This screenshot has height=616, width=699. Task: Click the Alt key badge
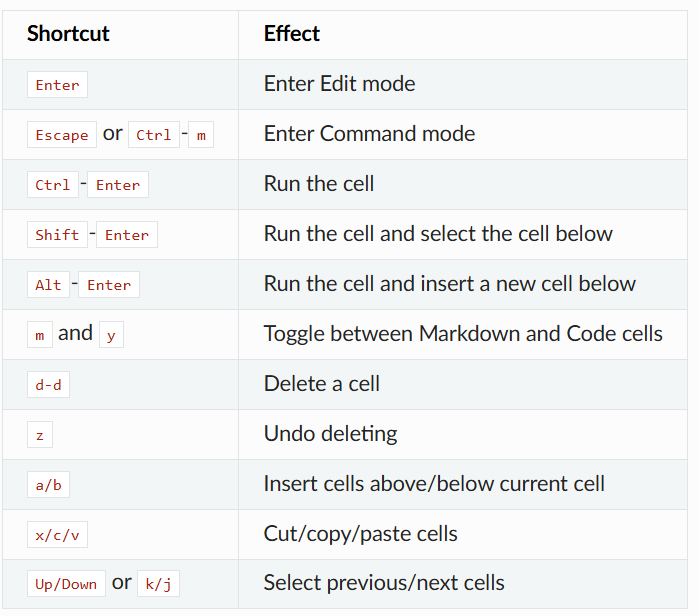[x=48, y=285]
